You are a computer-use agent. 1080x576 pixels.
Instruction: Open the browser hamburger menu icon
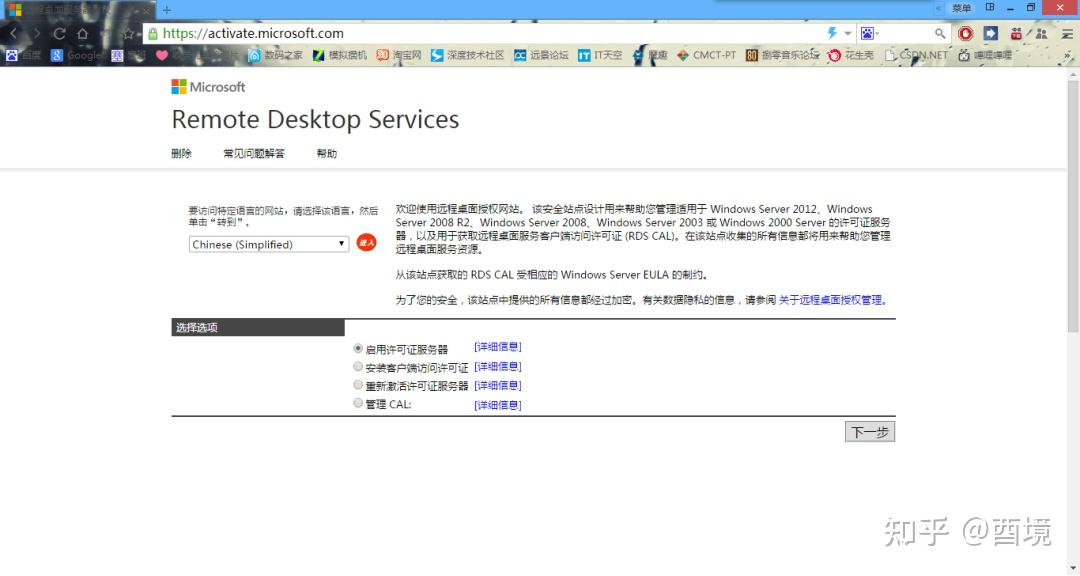pyautogui.click(x=1067, y=33)
